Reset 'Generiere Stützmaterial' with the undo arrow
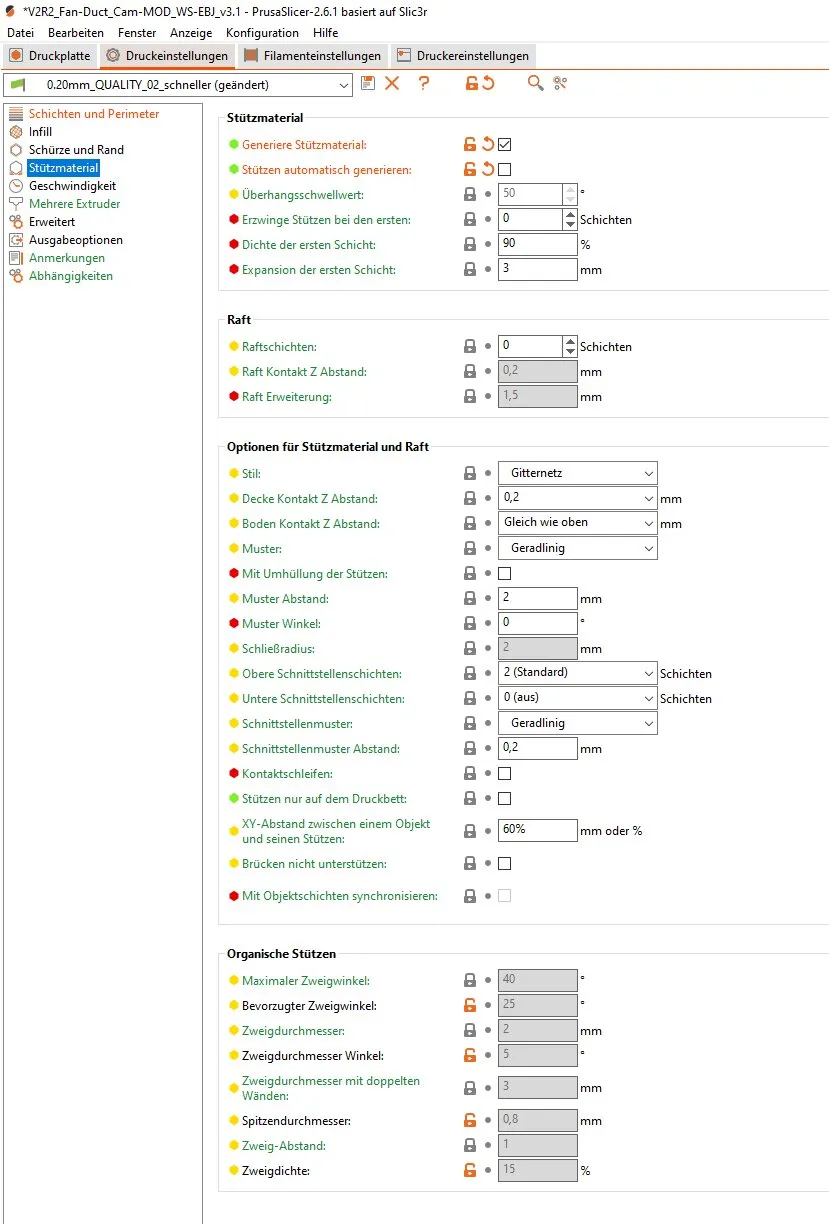829x1224 pixels. [x=488, y=145]
